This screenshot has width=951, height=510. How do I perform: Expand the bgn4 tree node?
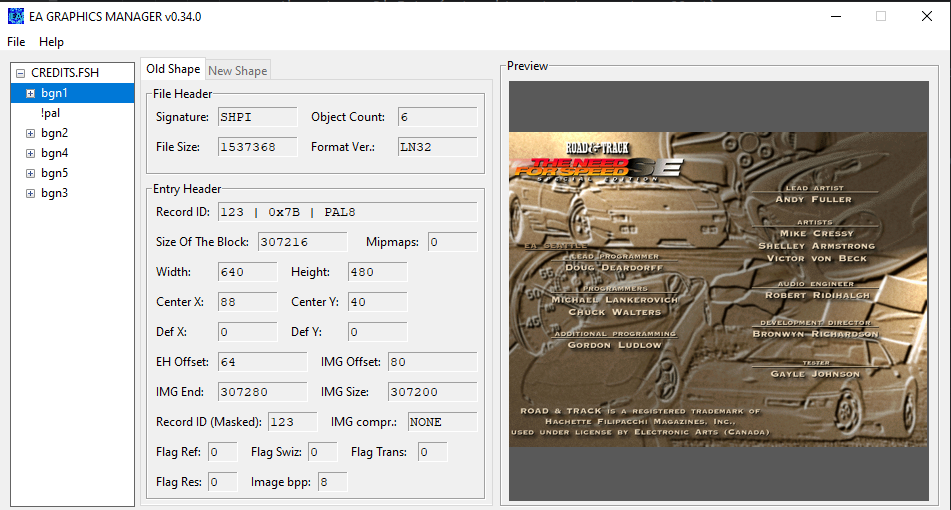coord(30,153)
